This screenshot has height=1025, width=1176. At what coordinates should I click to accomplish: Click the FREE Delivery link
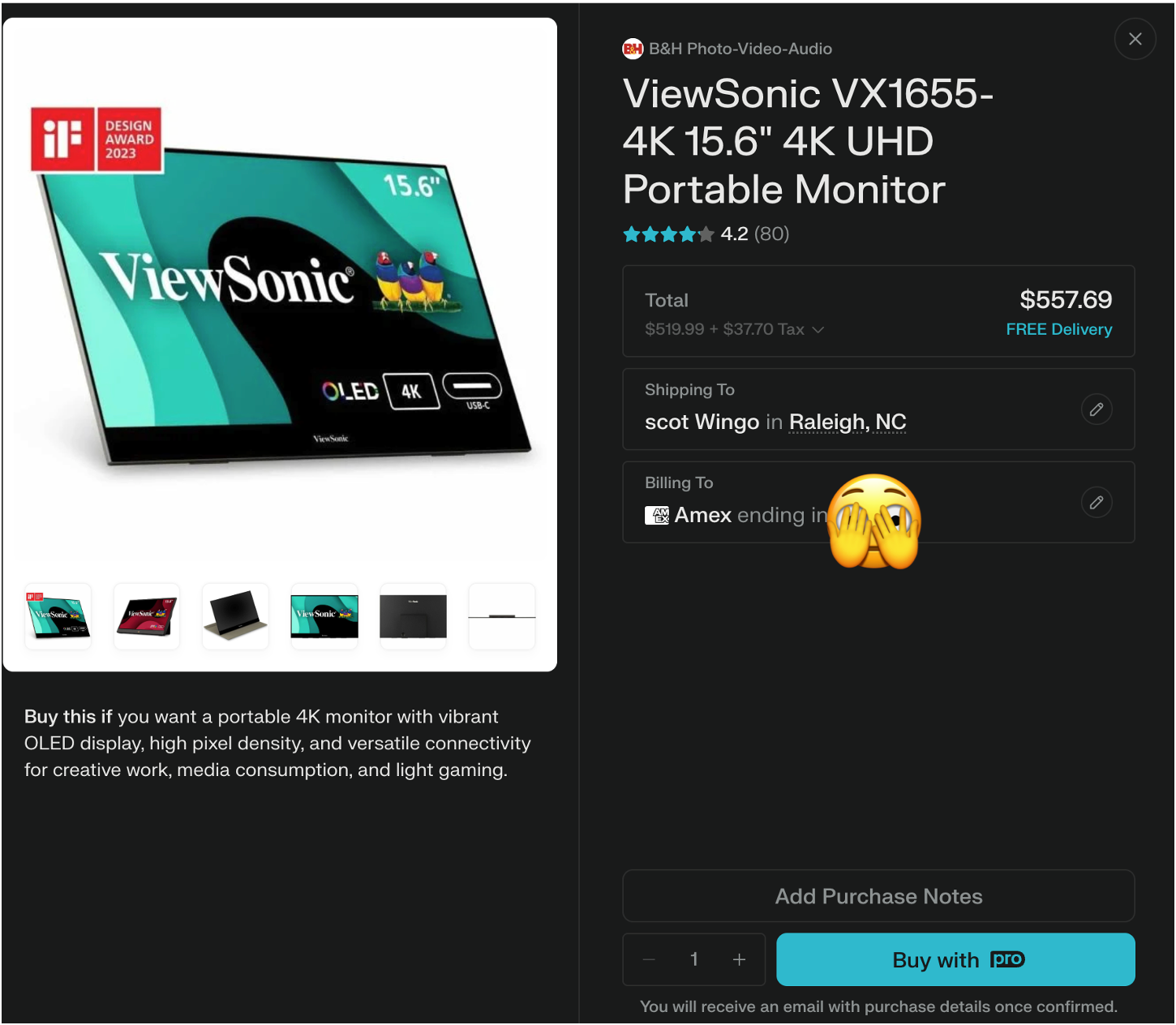click(x=1058, y=329)
